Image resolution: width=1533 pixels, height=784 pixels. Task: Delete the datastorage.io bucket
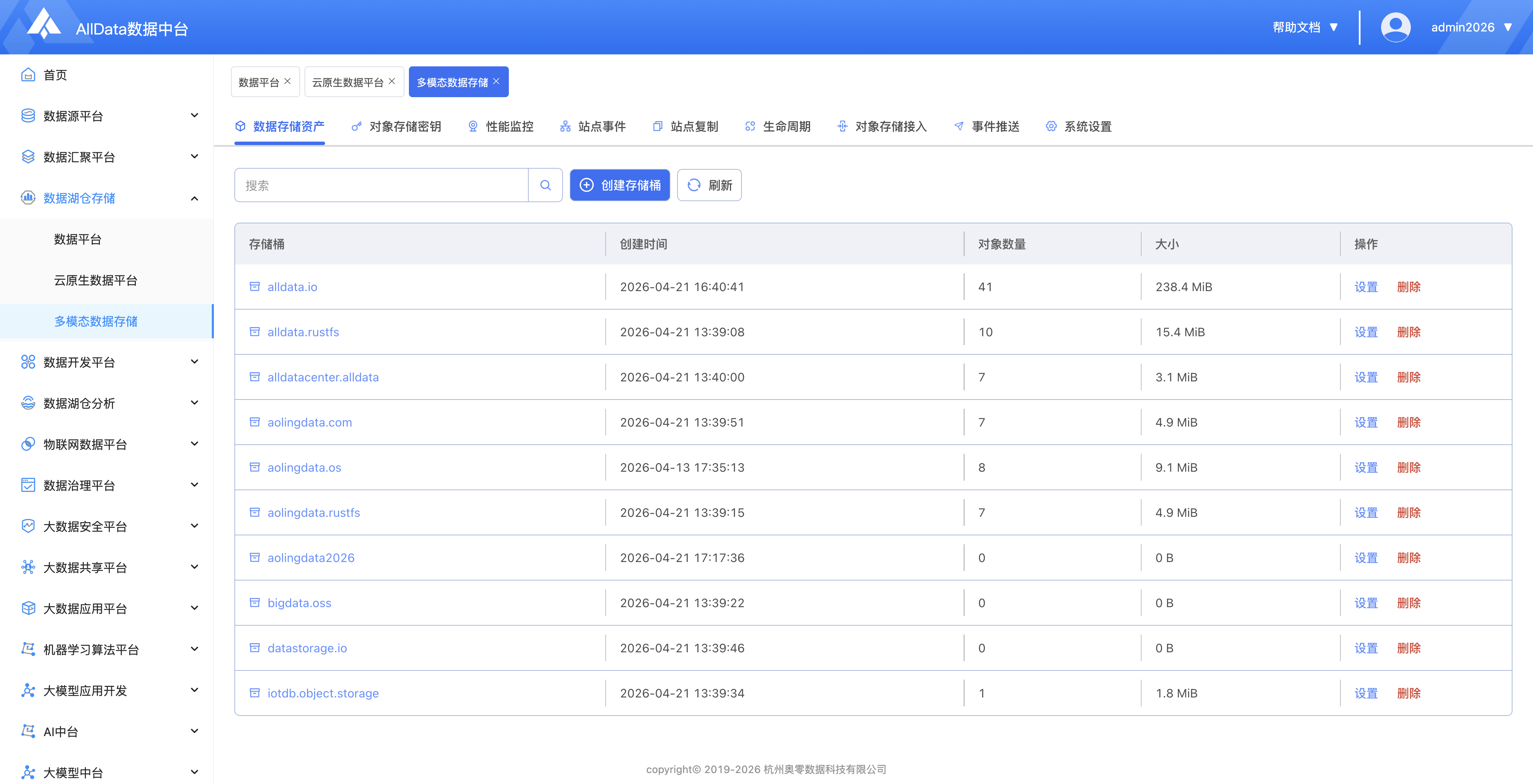[1408, 648]
